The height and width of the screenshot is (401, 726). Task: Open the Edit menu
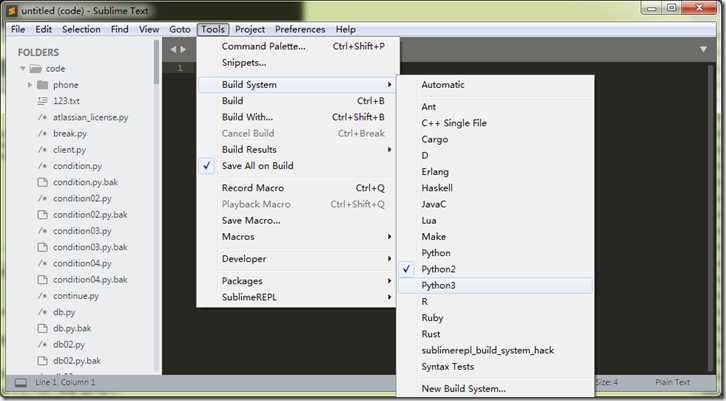point(44,29)
